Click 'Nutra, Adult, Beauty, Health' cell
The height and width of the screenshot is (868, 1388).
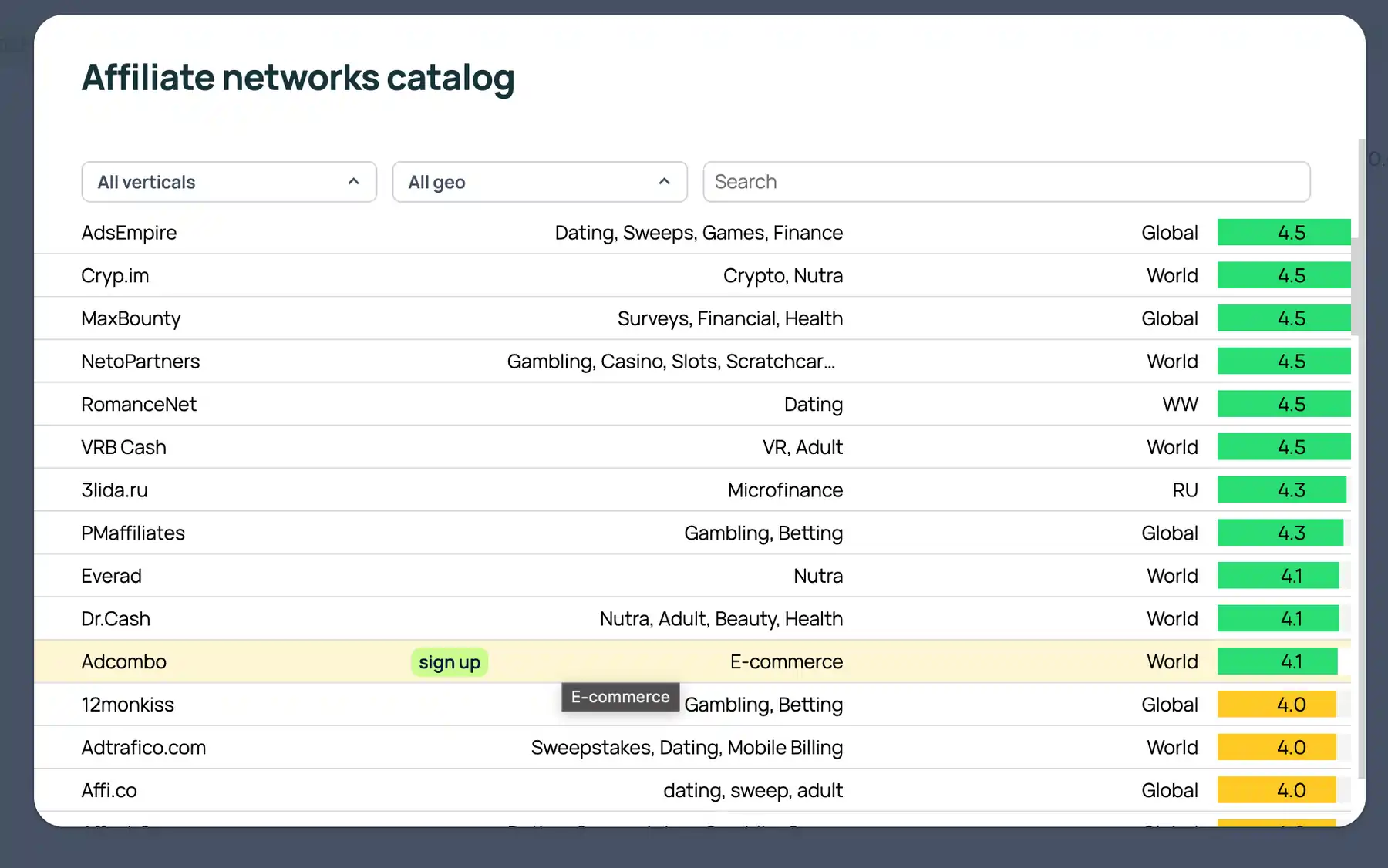click(x=722, y=619)
